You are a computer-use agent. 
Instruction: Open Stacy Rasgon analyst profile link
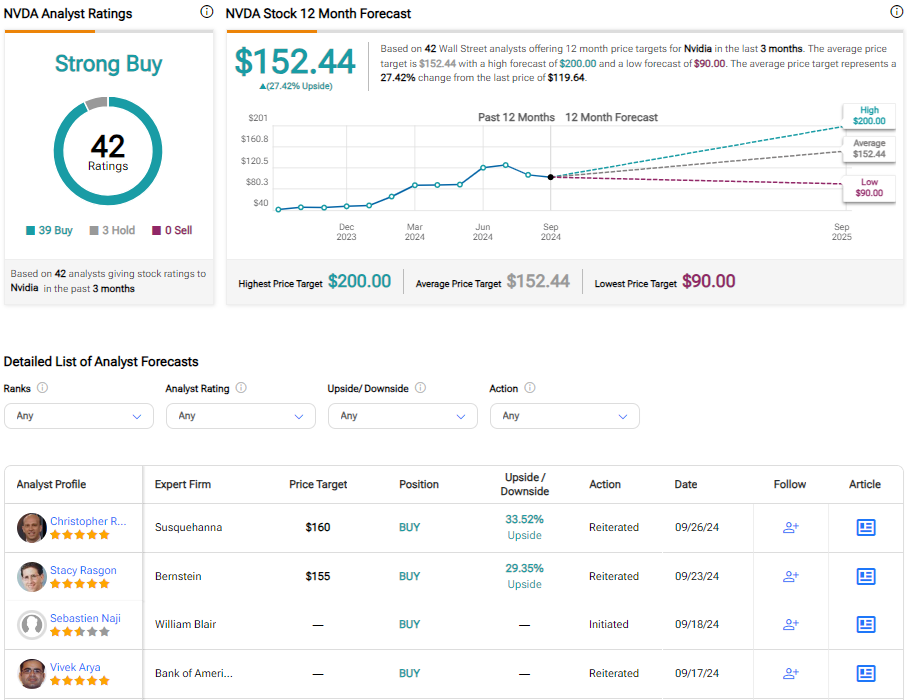(83, 570)
